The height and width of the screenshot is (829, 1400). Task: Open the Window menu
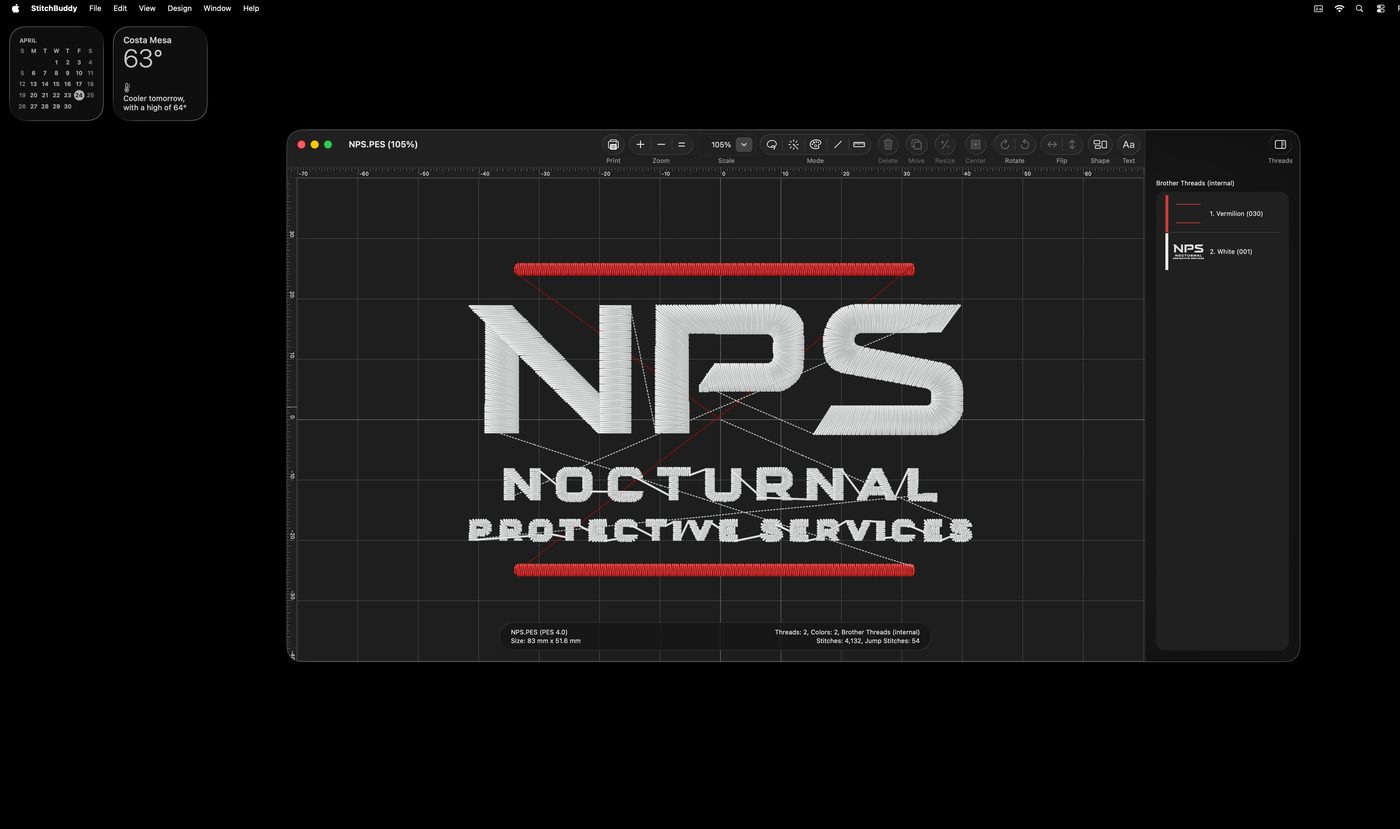[217, 8]
